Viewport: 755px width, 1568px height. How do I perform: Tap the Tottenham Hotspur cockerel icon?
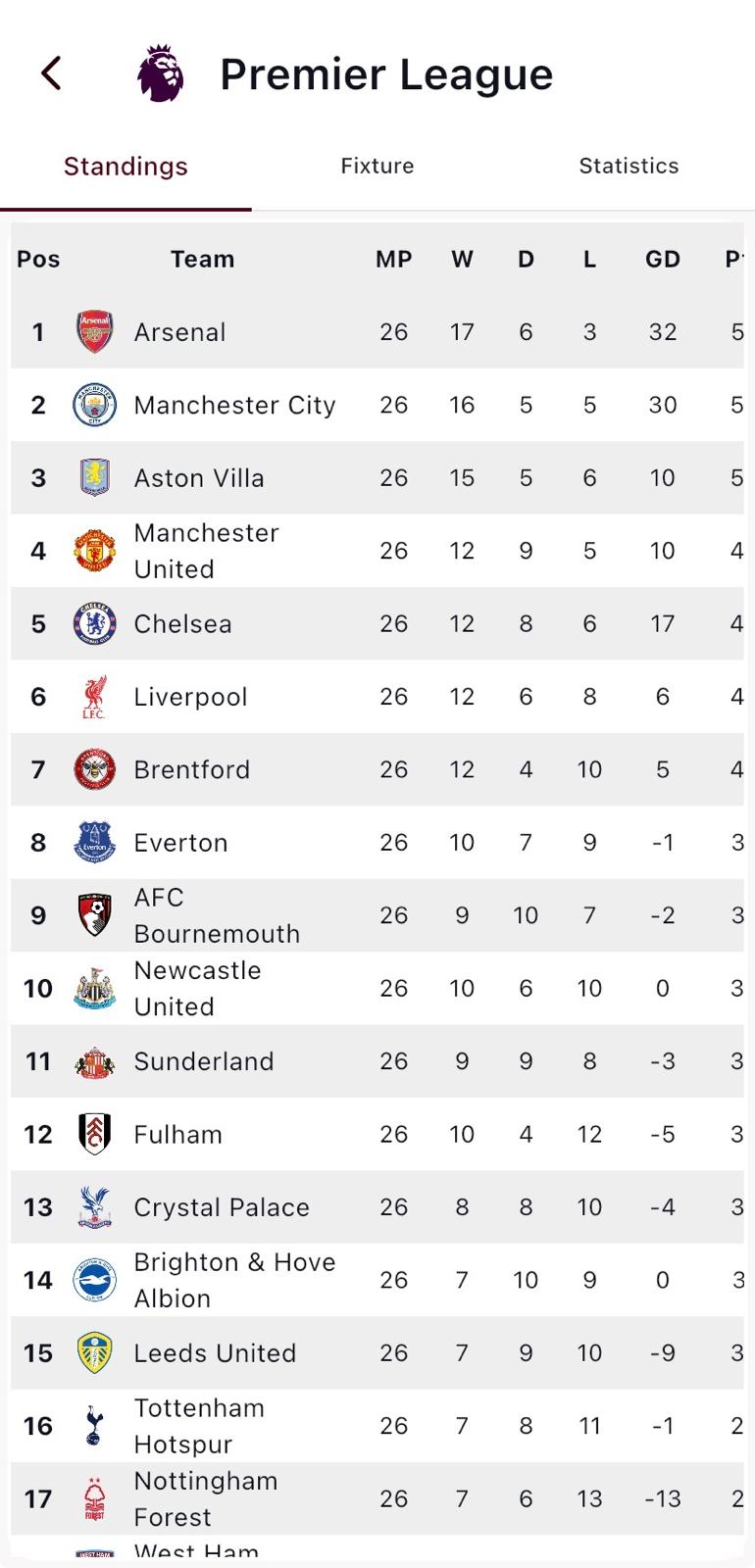point(95,1426)
